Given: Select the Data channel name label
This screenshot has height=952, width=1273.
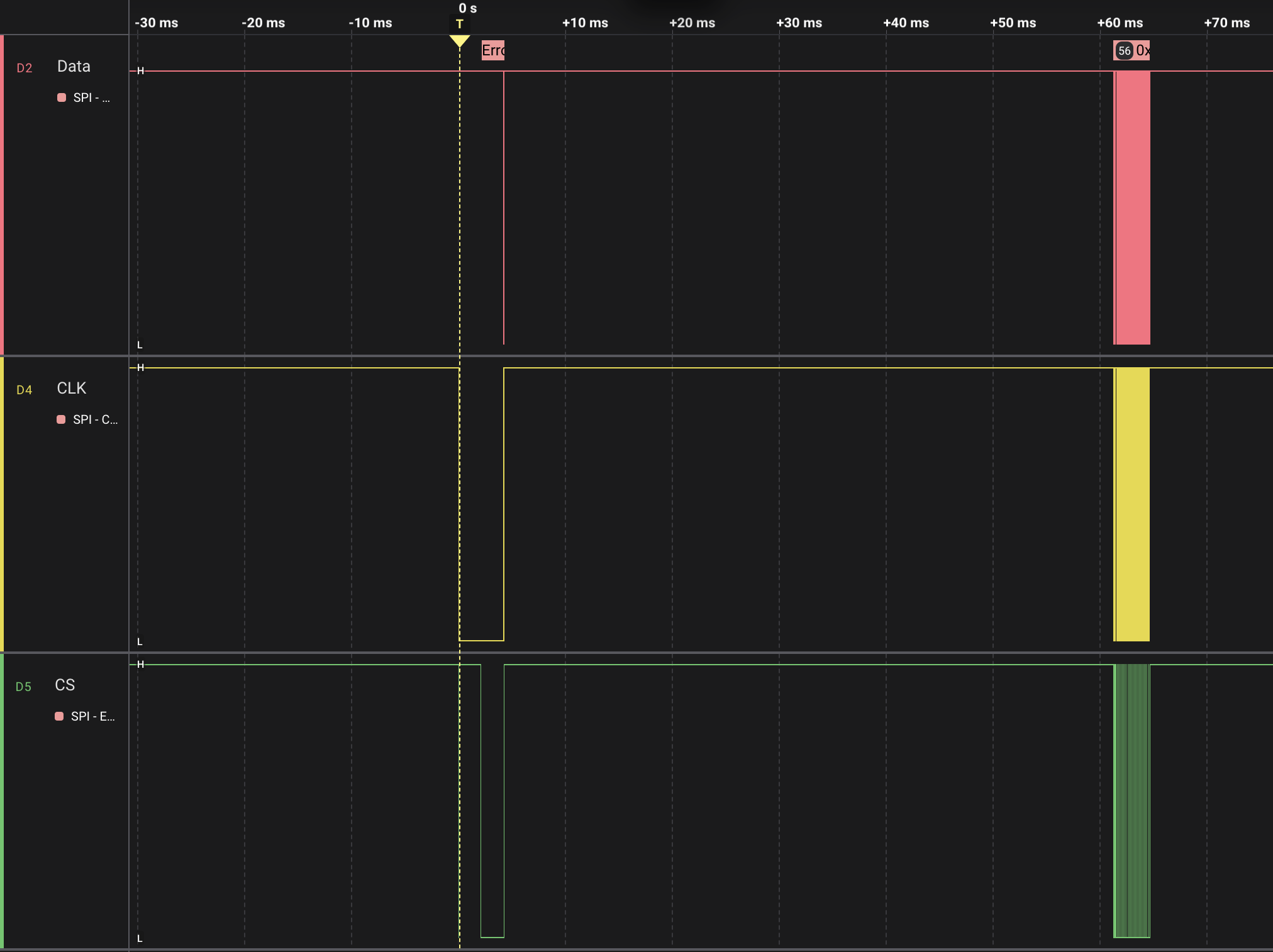Looking at the screenshot, I should 73,66.
